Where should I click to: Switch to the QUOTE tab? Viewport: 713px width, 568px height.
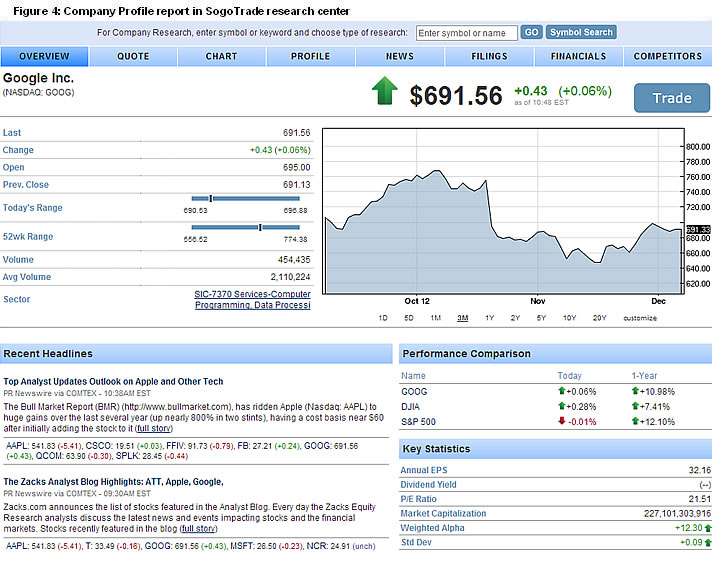coord(133,56)
